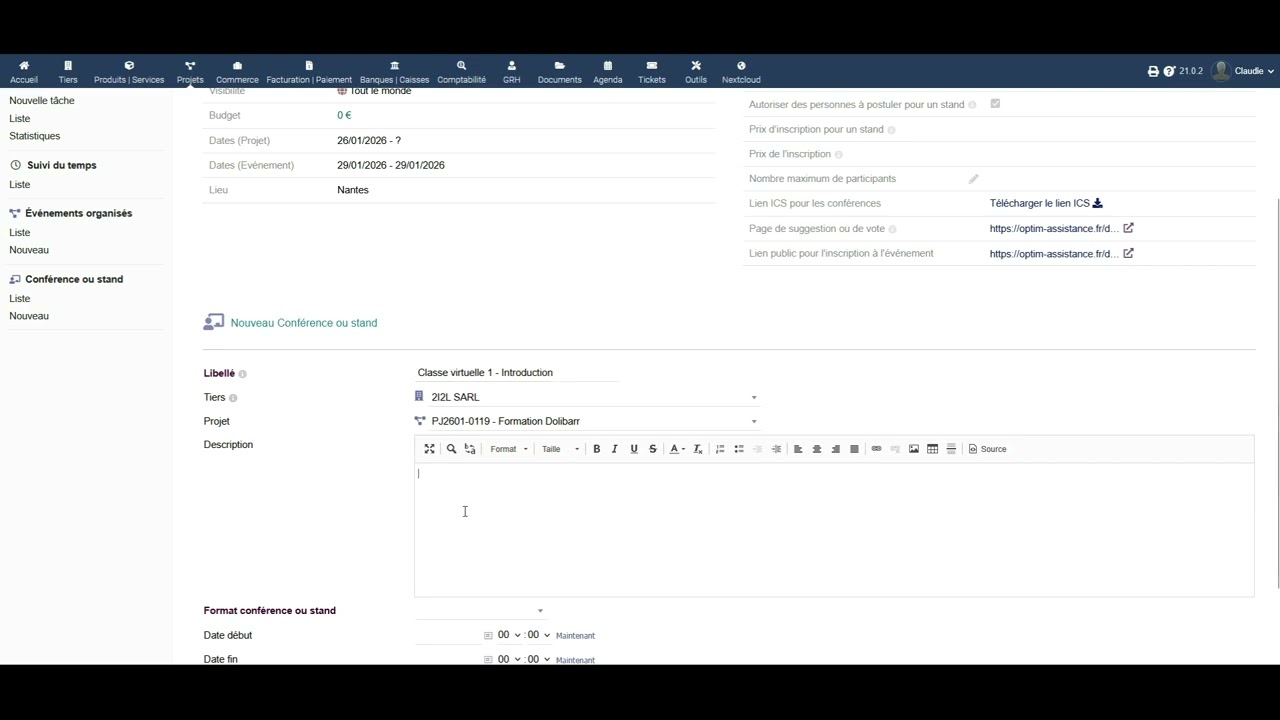Viewport: 1280px width, 720px height.
Task: Click Liste under Suivi du temps
Action: pyautogui.click(x=20, y=185)
